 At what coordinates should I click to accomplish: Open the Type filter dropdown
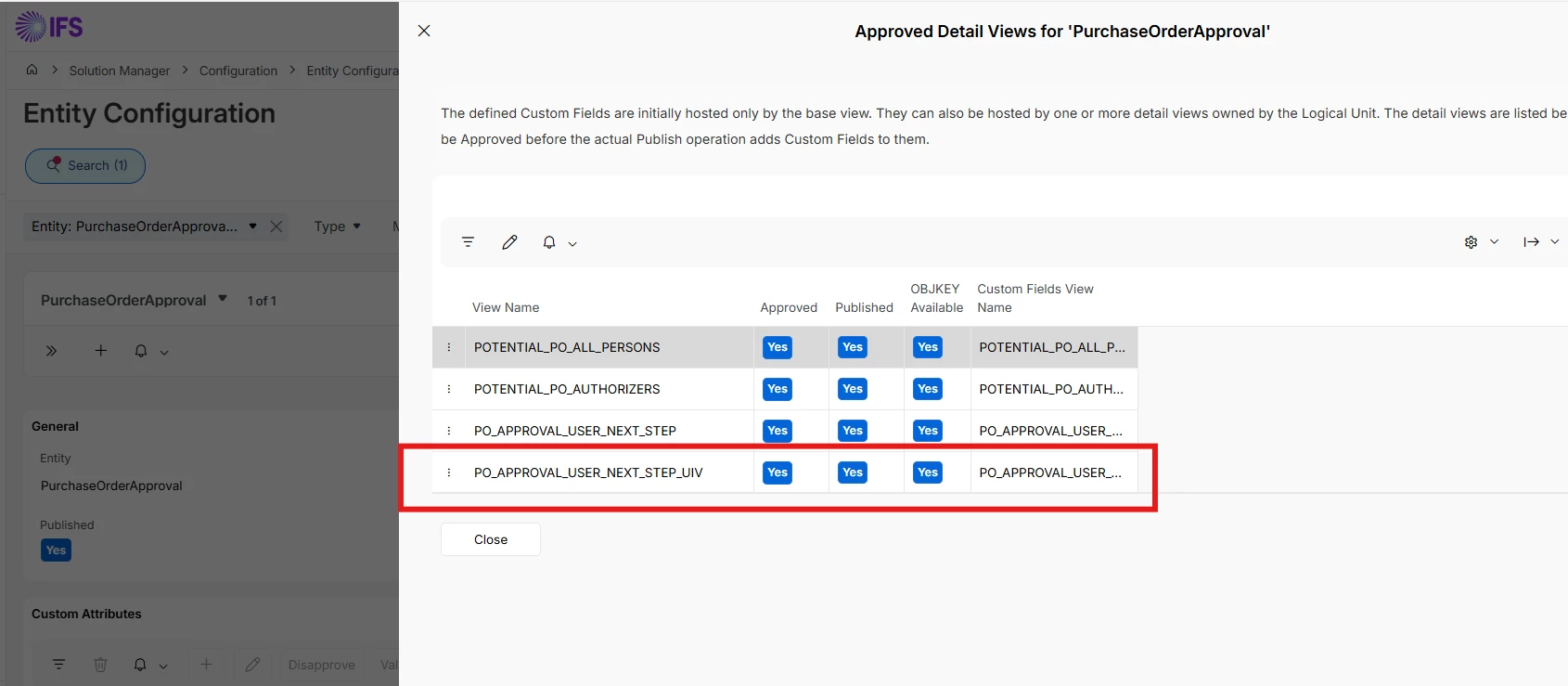point(338,227)
